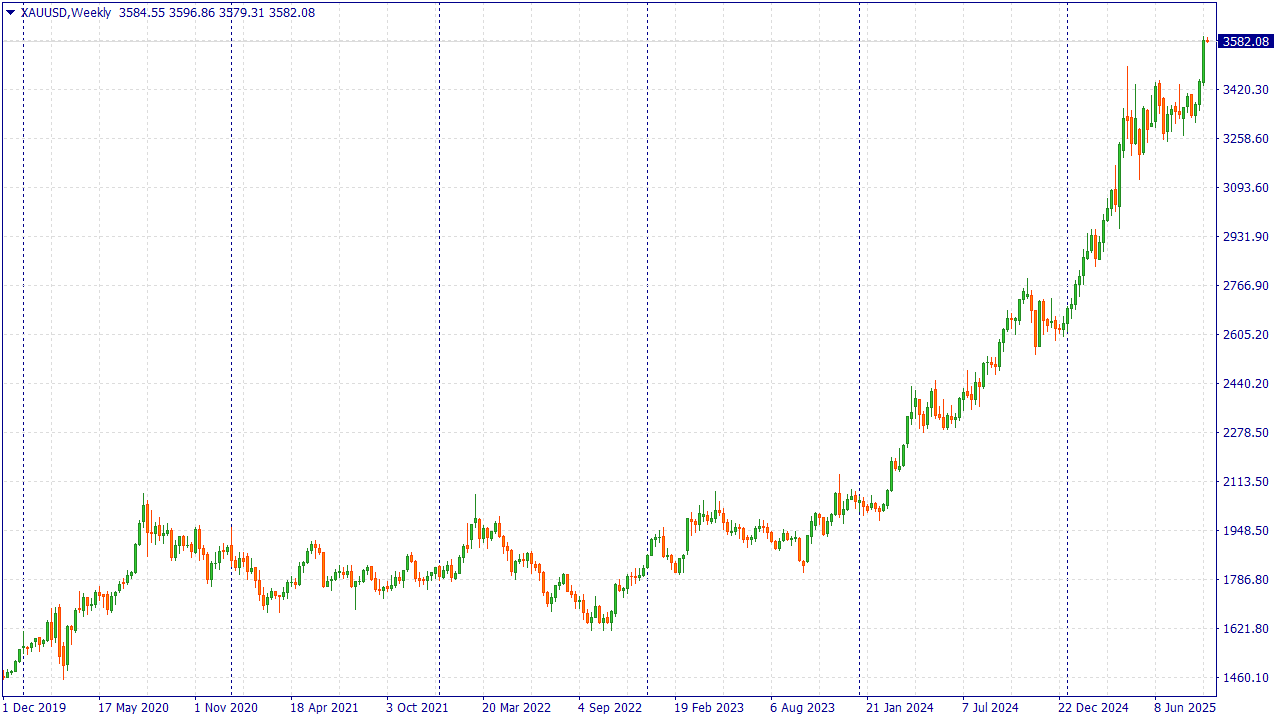Click the 8 Jun 2025 date label
The height and width of the screenshot is (720, 1280).
pos(1185,708)
